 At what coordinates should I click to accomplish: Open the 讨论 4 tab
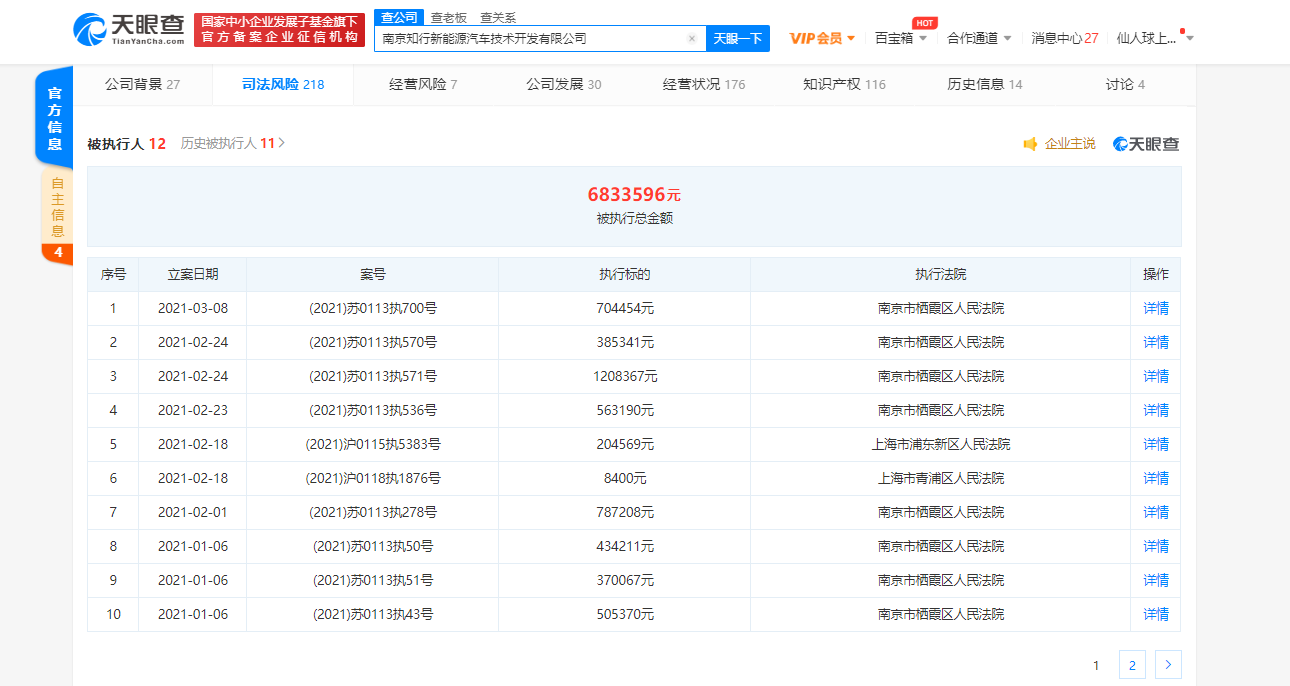(1125, 84)
